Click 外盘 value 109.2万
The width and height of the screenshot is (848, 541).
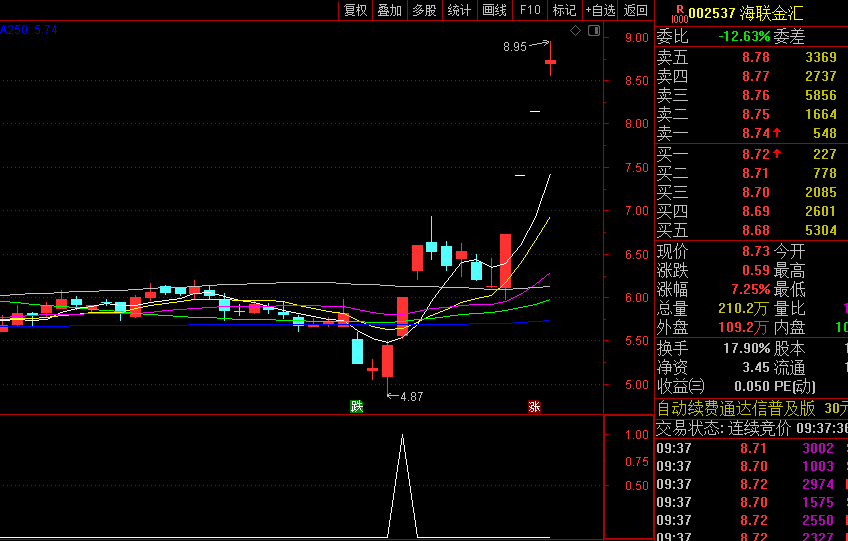(743, 327)
